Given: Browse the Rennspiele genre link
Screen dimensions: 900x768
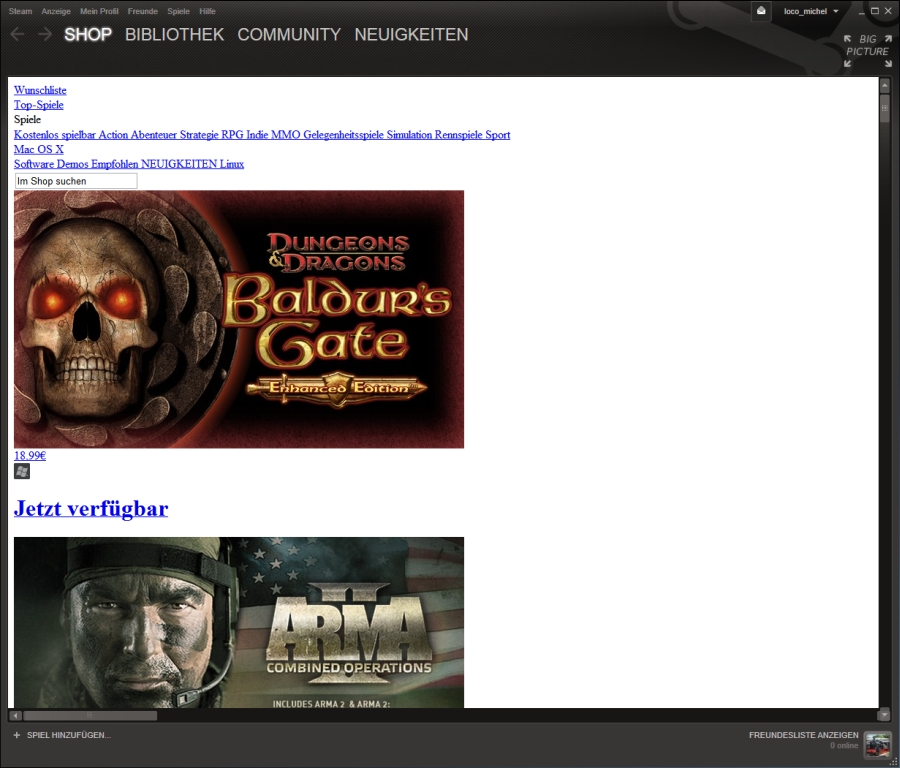Looking at the screenshot, I should pyautogui.click(x=459, y=135).
